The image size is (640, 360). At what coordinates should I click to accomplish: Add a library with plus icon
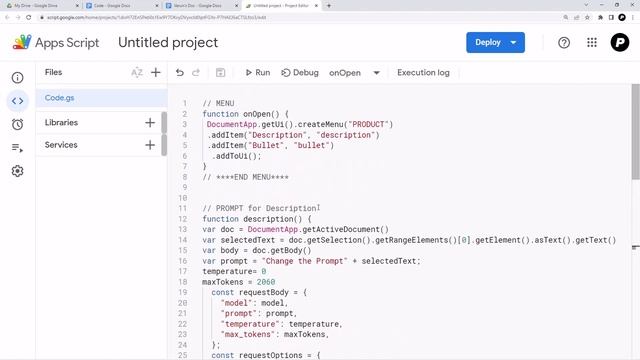coord(150,122)
